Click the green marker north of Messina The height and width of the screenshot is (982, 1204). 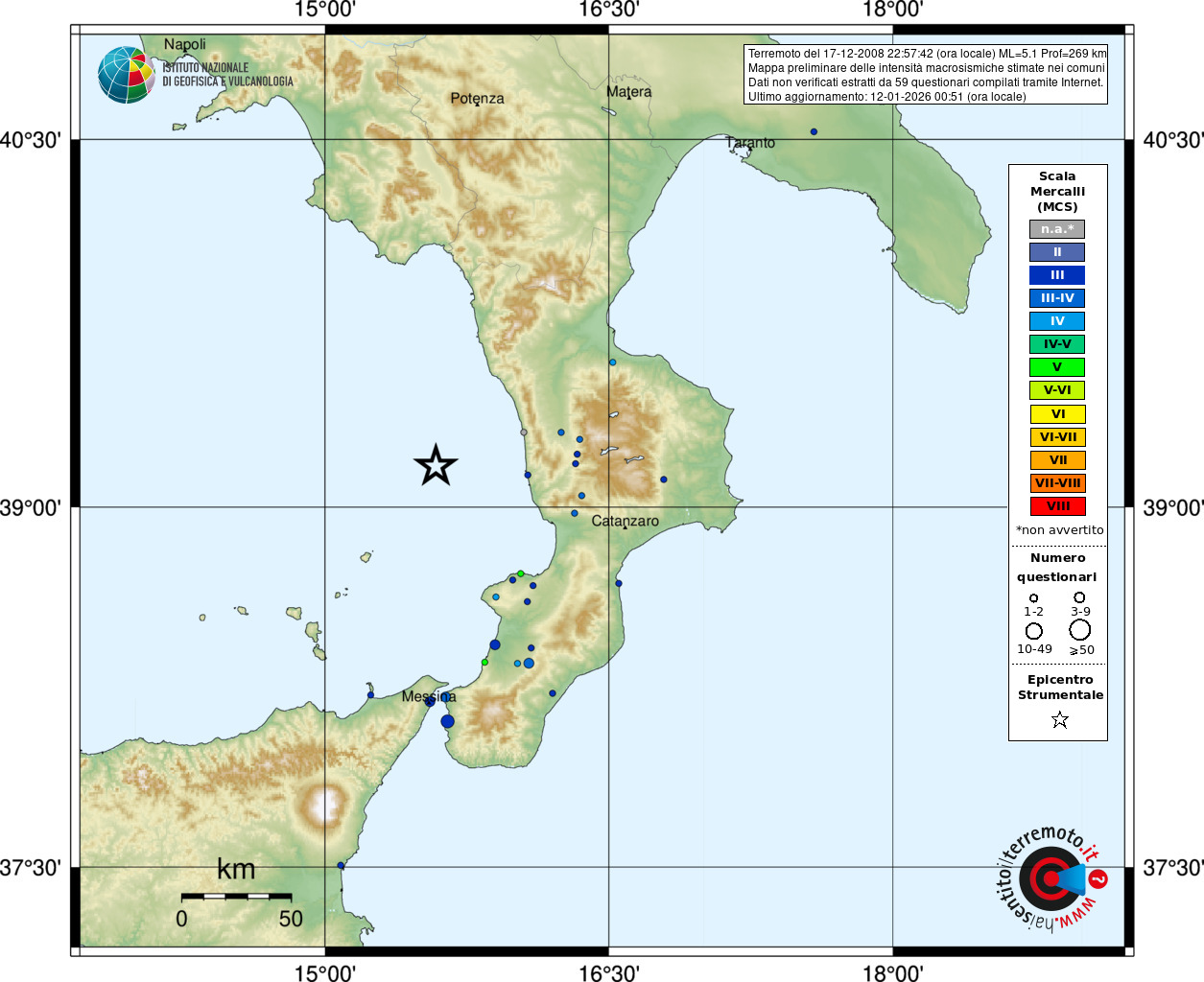484,662
